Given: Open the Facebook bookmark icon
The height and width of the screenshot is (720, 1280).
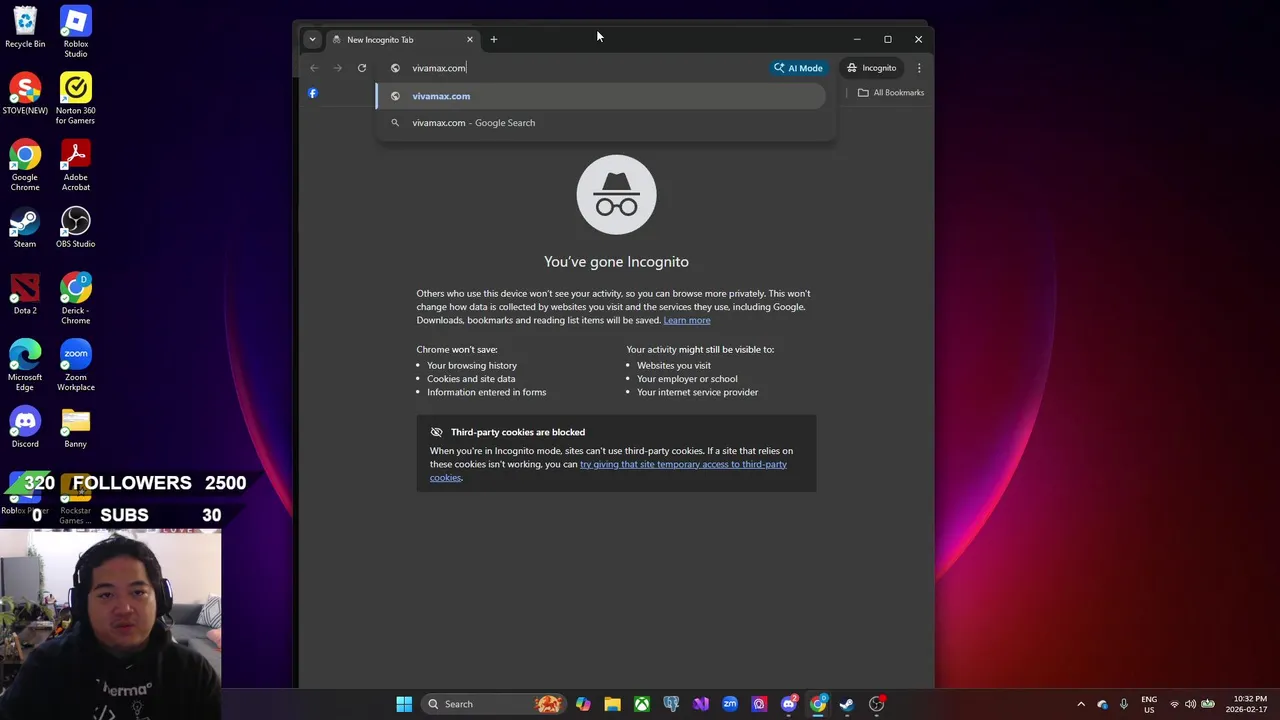Looking at the screenshot, I should point(313,93).
